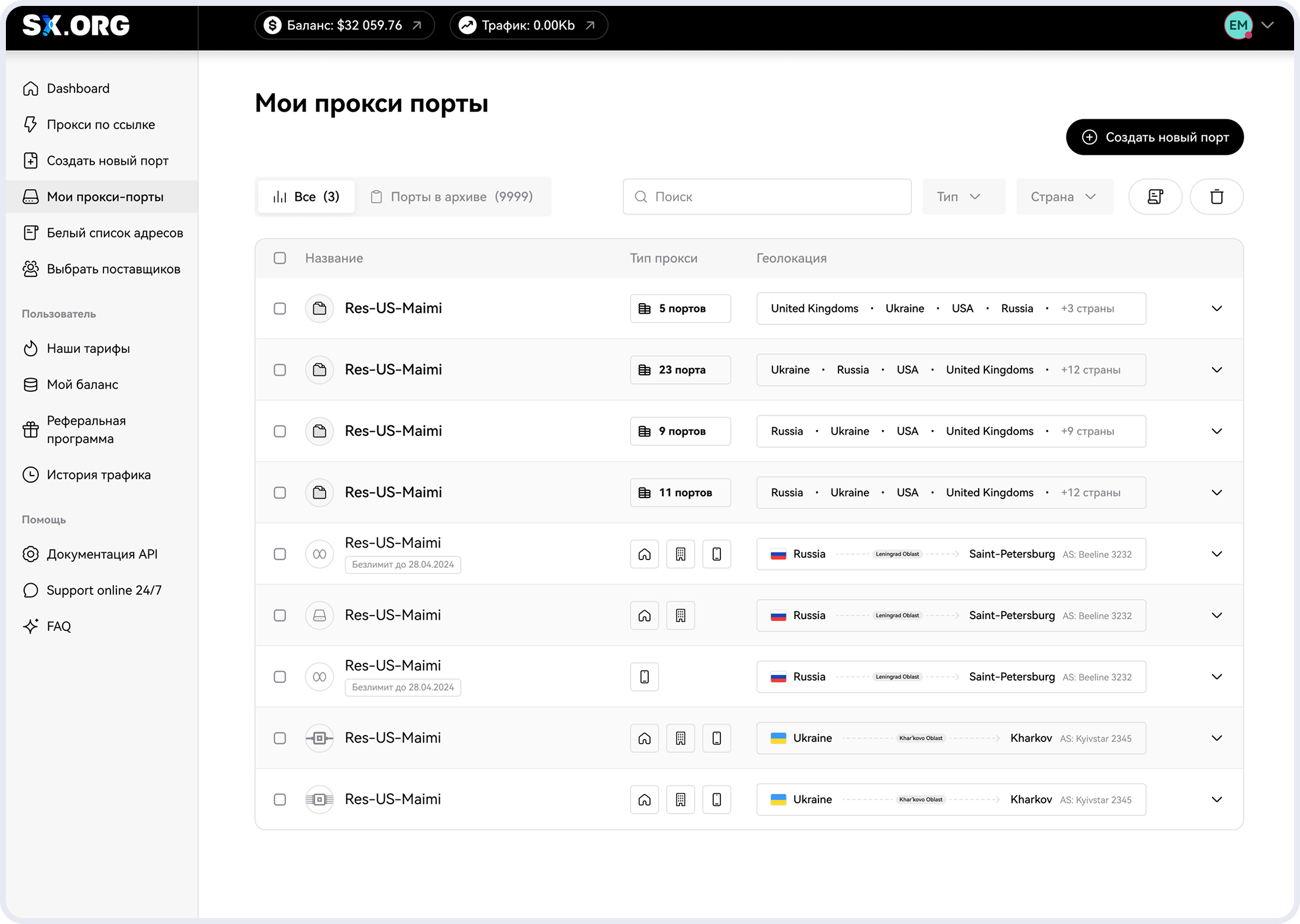Click the infinity icon of the first Безлимит row
Image resolution: width=1300 pixels, height=924 pixels.
click(x=320, y=554)
